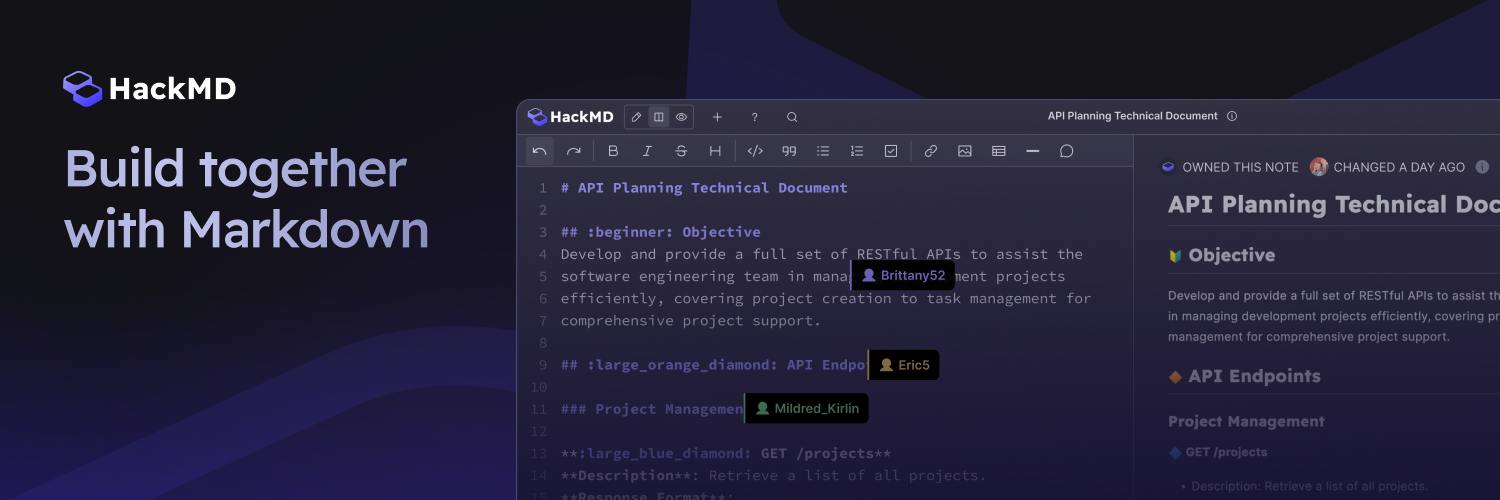Click editor line 1 '# API Planning Technical Document'

(x=704, y=188)
